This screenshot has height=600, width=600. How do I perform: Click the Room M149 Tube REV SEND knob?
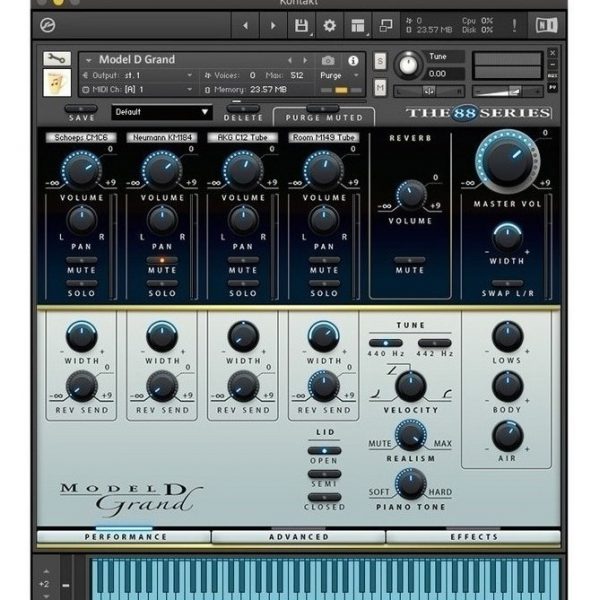324,386
